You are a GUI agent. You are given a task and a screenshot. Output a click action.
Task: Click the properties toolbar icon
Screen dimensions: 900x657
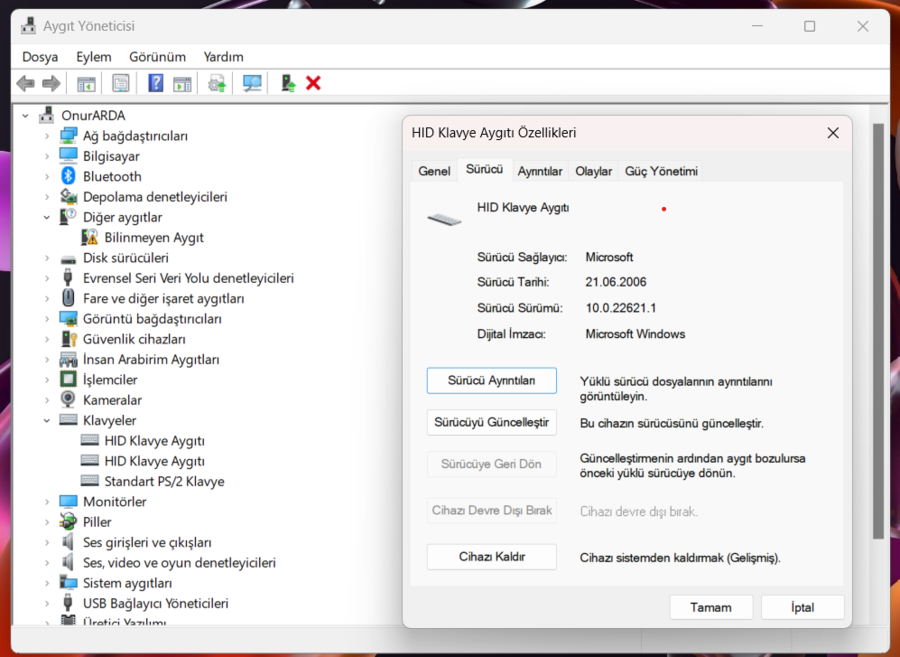point(121,84)
